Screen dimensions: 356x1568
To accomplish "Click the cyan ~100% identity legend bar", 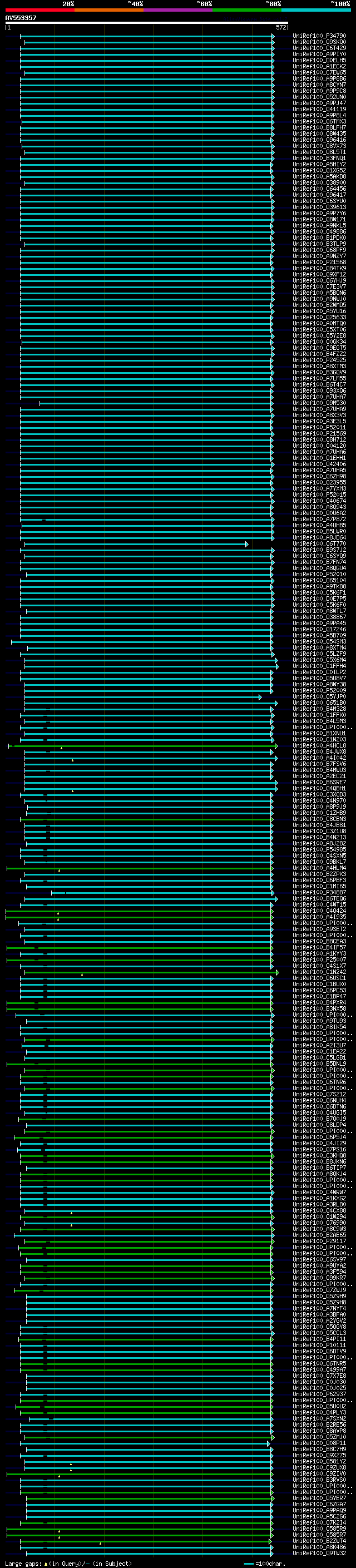I will coord(317,10).
